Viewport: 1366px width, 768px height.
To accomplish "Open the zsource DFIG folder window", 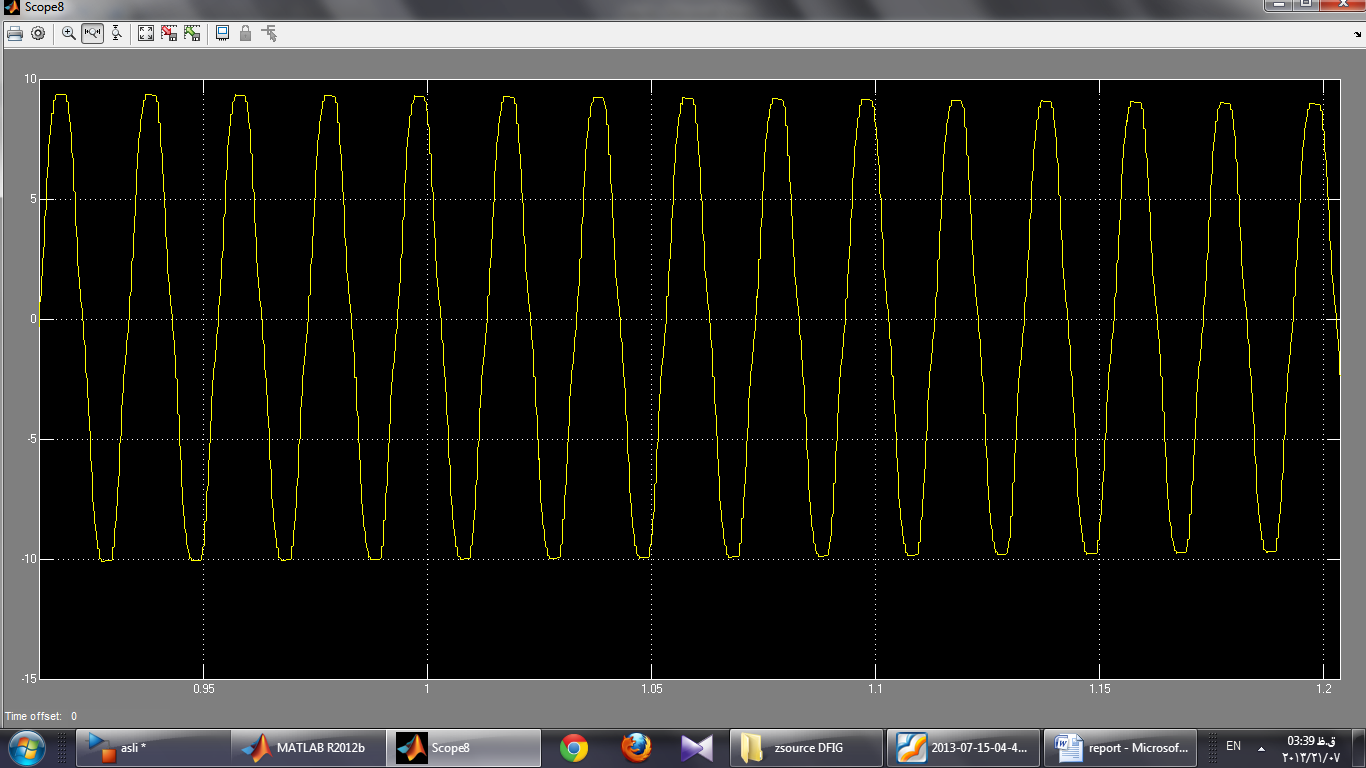I will tap(807, 747).
